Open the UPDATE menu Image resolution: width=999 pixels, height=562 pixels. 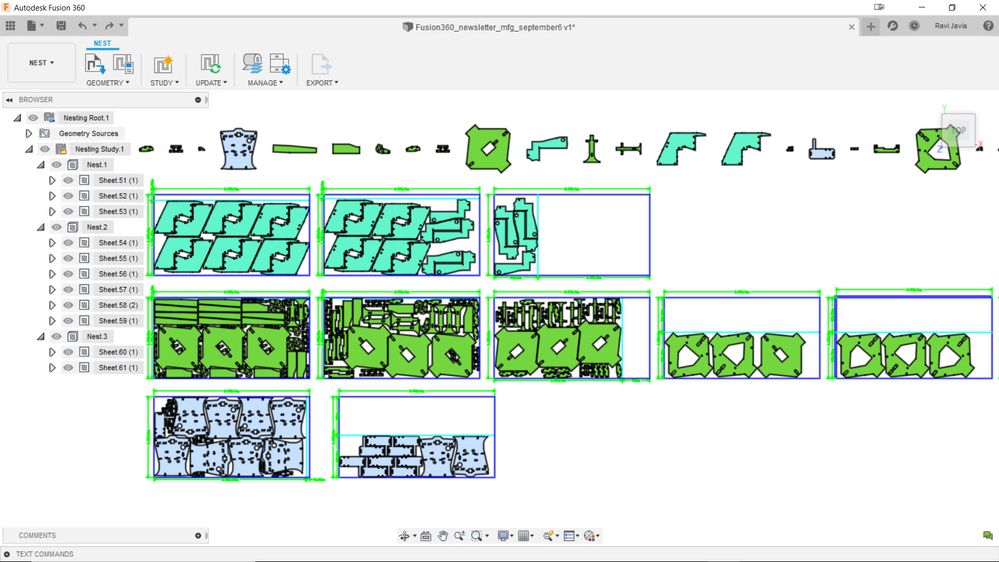click(x=211, y=83)
